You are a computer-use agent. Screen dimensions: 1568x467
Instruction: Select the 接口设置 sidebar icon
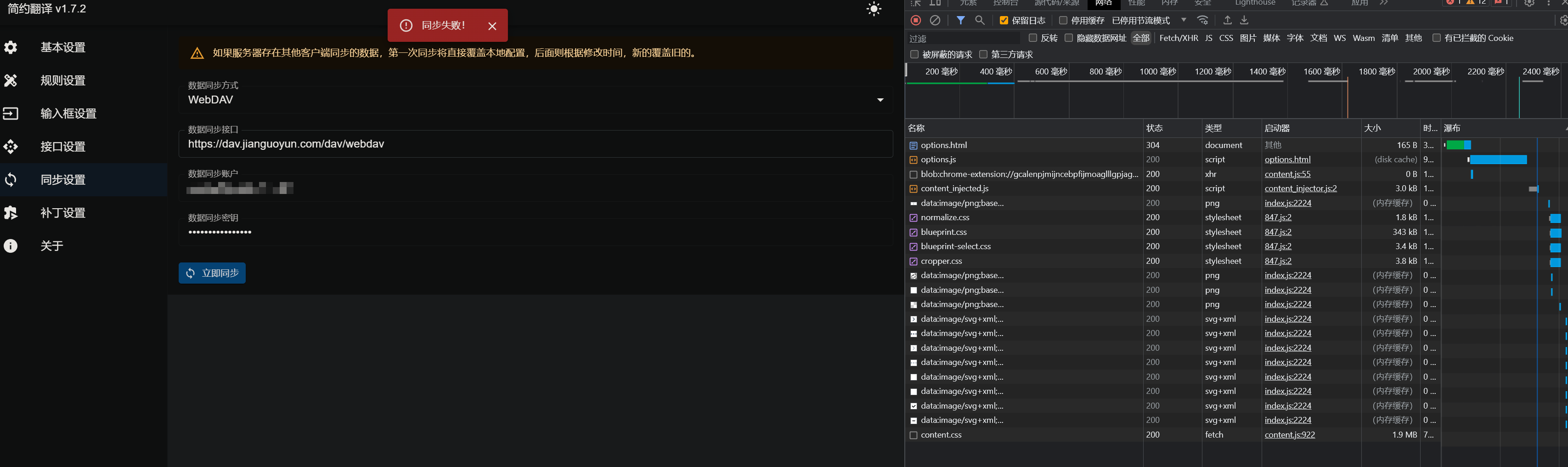(11, 147)
